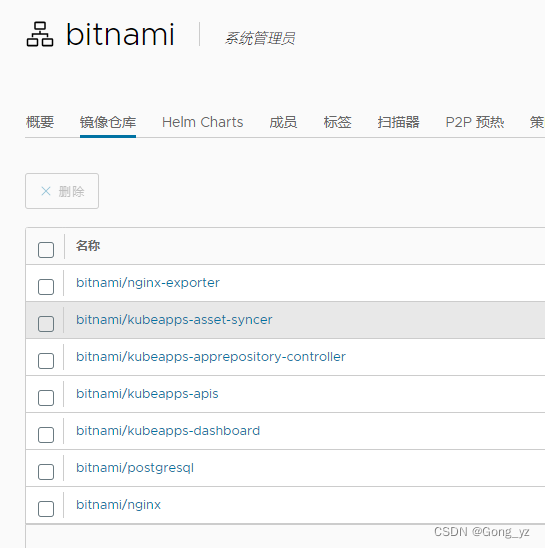Tick the bitnami/kubeapps-apis row checkbox

tap(46, 398)
